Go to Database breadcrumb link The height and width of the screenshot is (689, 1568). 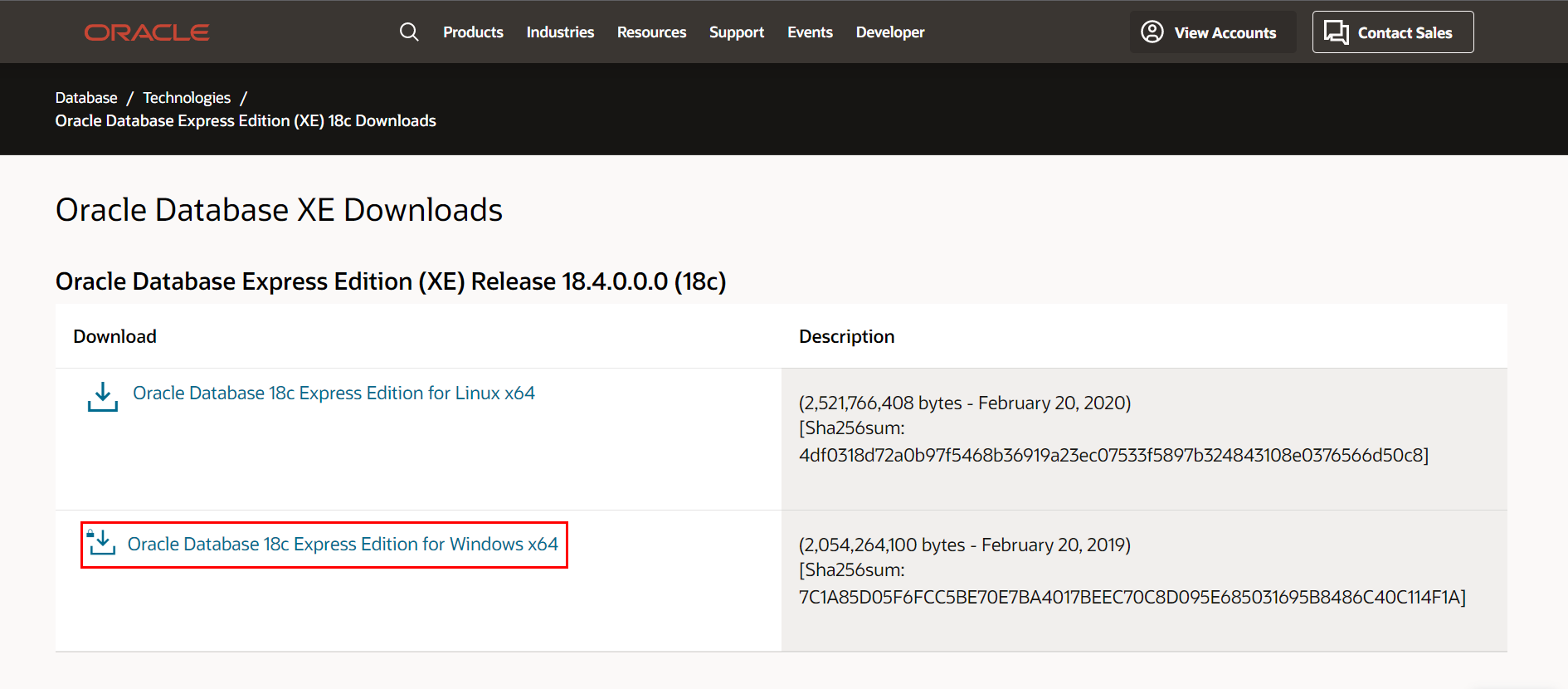pos(86,98)
